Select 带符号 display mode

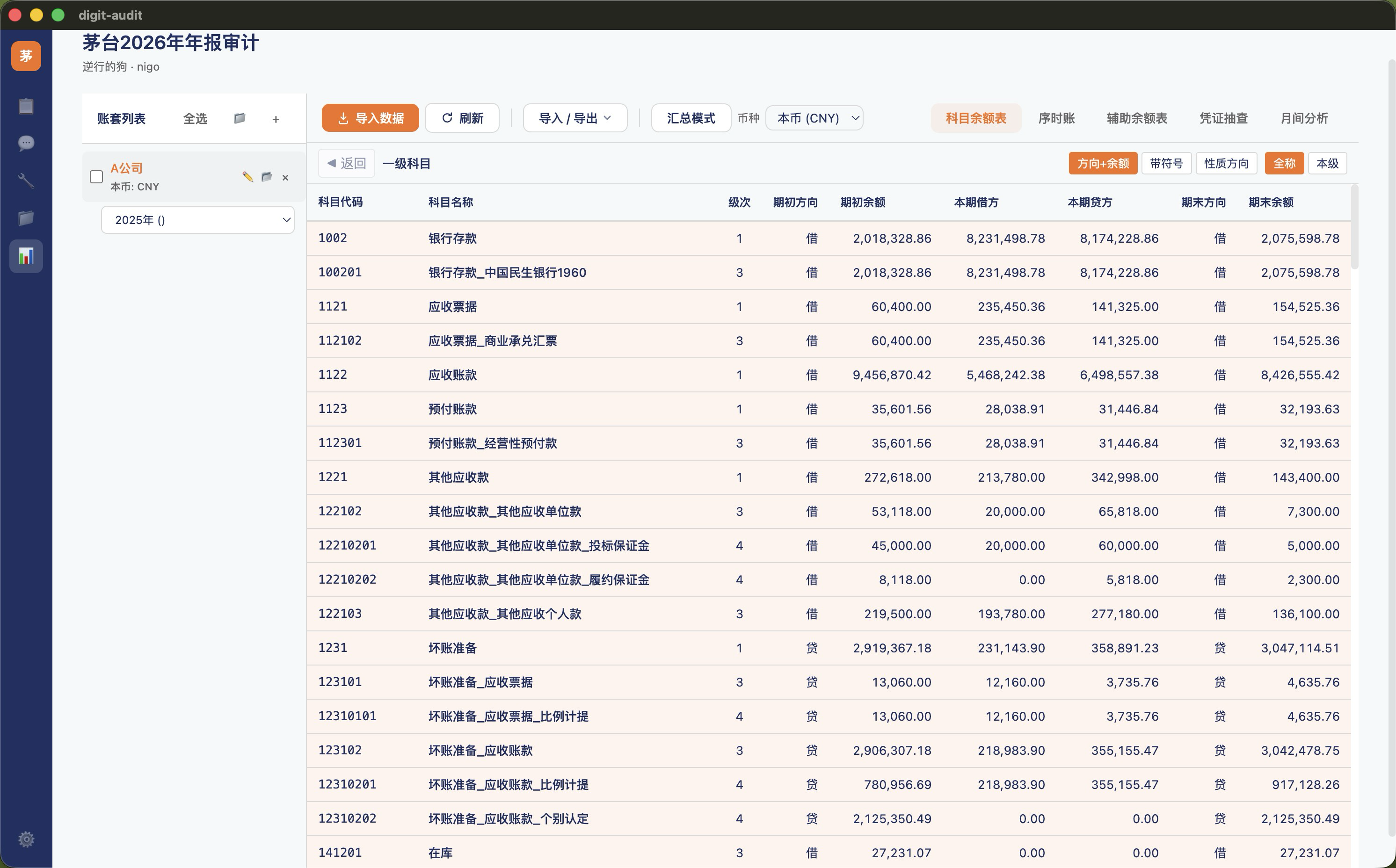pyautogui.click(x=1166, y=164)
